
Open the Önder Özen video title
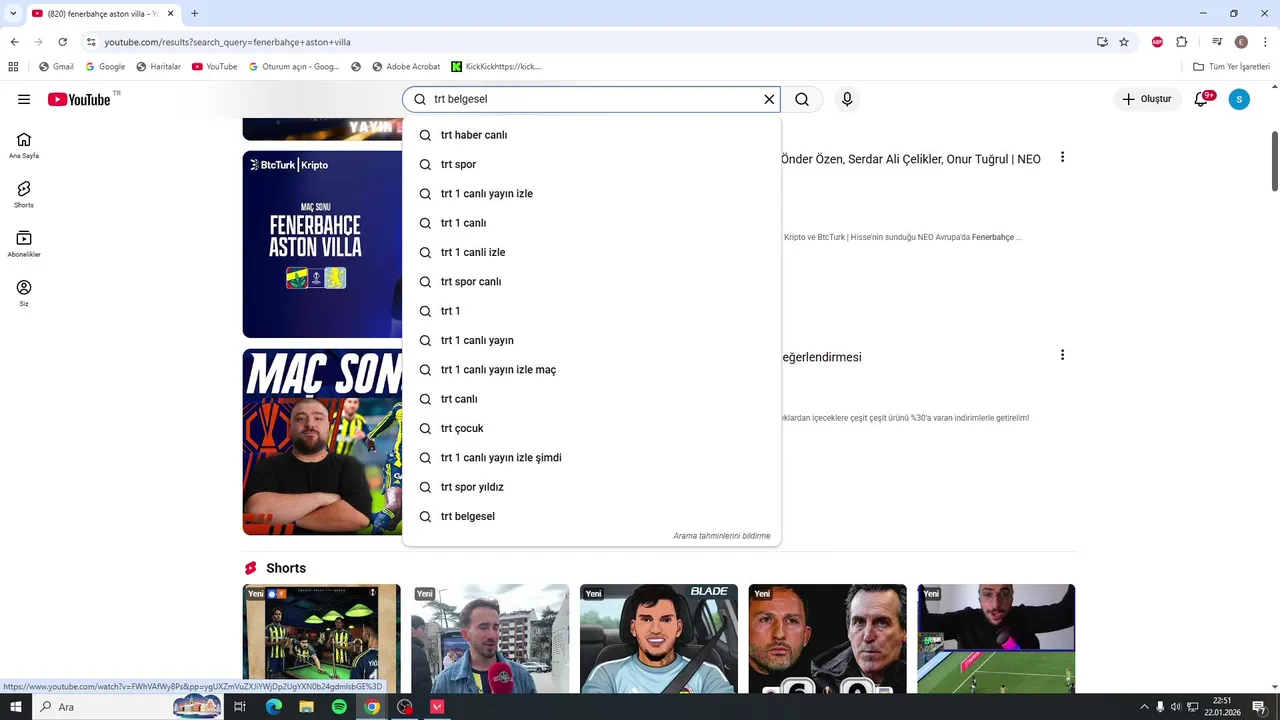[911, 159]
